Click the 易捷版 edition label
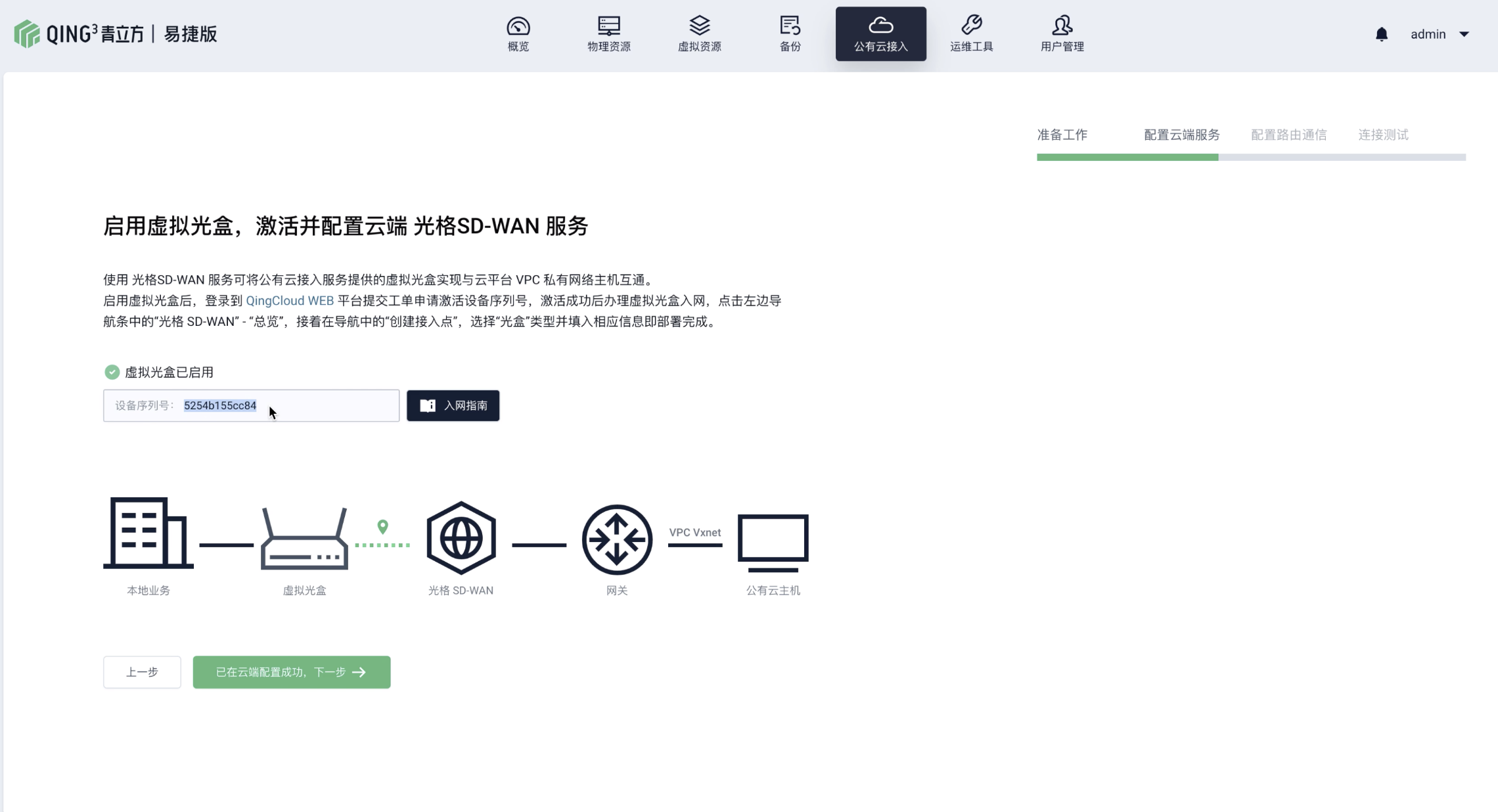Image resolution: width=1498 pixels, height=812 pixels. pos(191,34)
